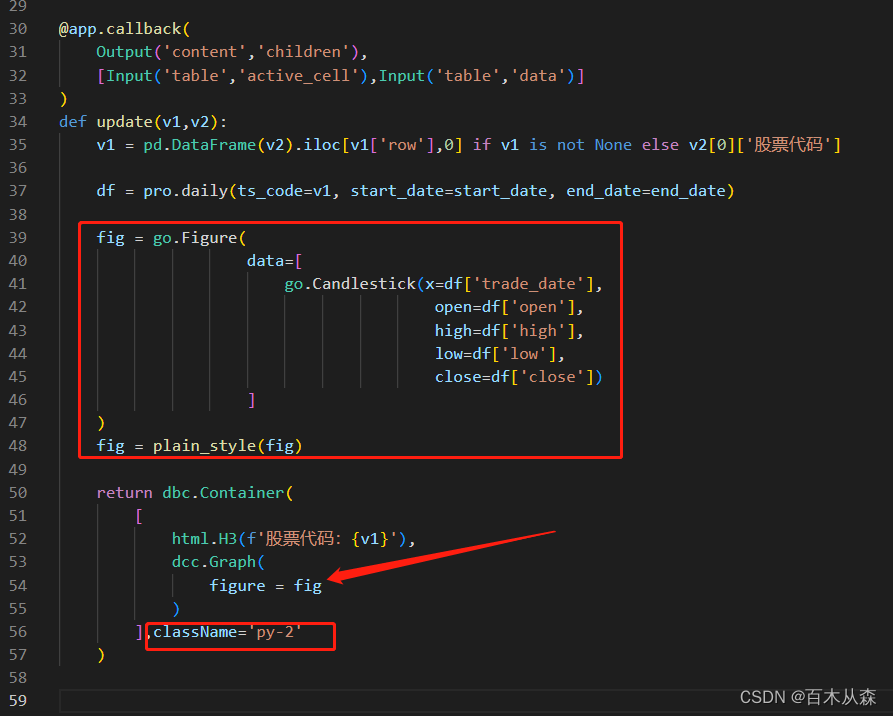Click the 'data' string on line 32
Image resolution: width=893 pixels, height=716 pixels.
[538, 76]
